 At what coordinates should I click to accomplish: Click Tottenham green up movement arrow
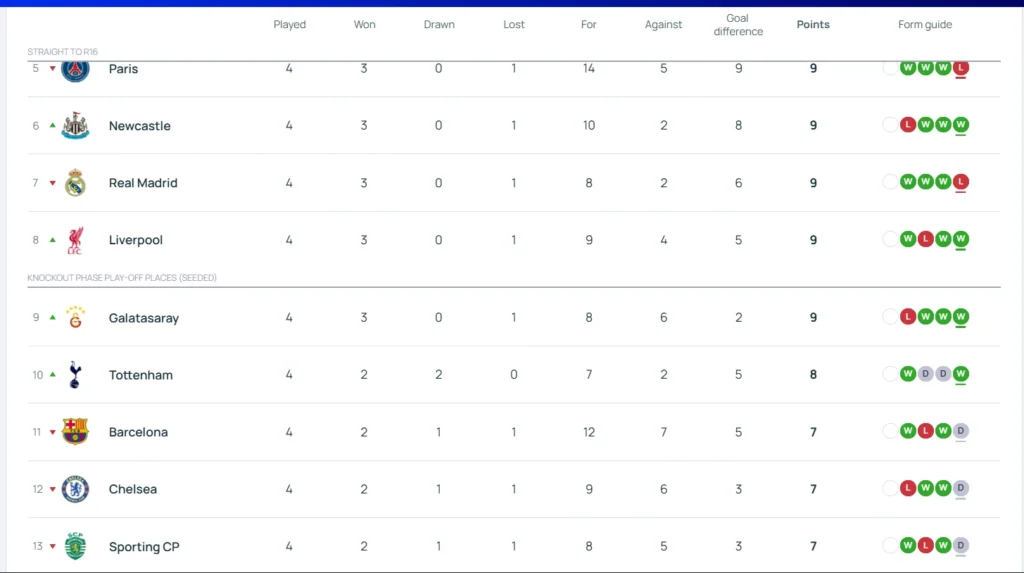click(x=53, y=374)
